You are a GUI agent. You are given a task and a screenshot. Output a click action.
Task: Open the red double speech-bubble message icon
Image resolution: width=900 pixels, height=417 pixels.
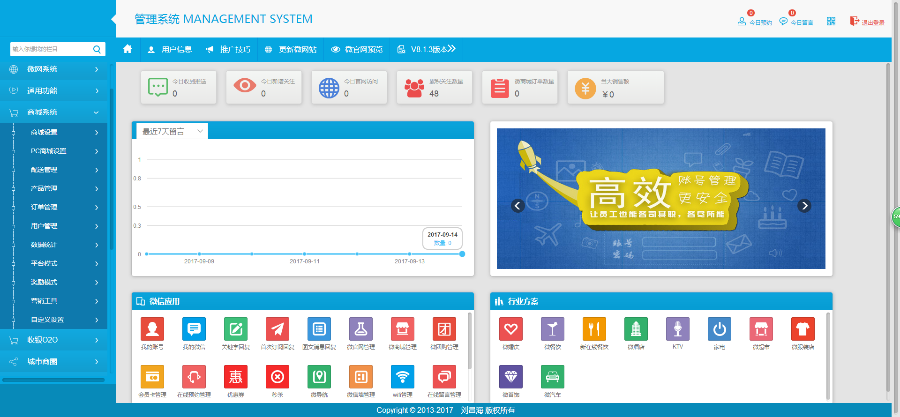point(444,377)
